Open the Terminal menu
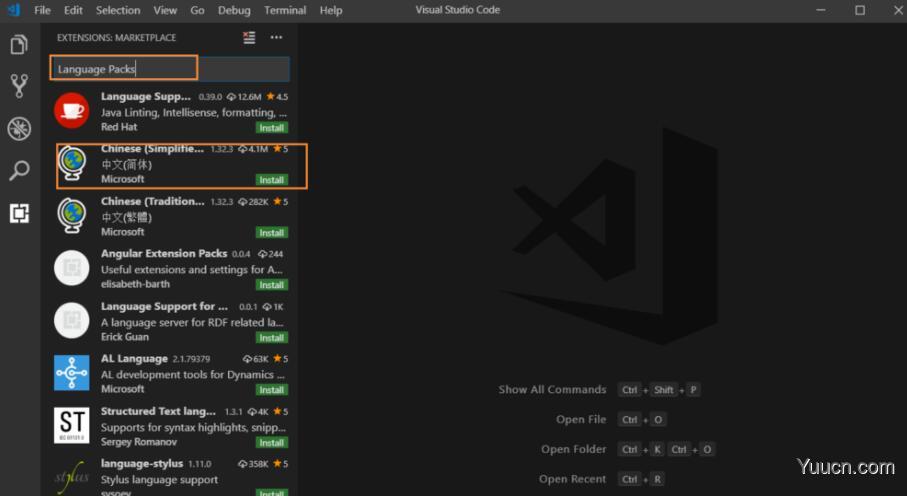 pyautogui.click(x=285, y=10)
